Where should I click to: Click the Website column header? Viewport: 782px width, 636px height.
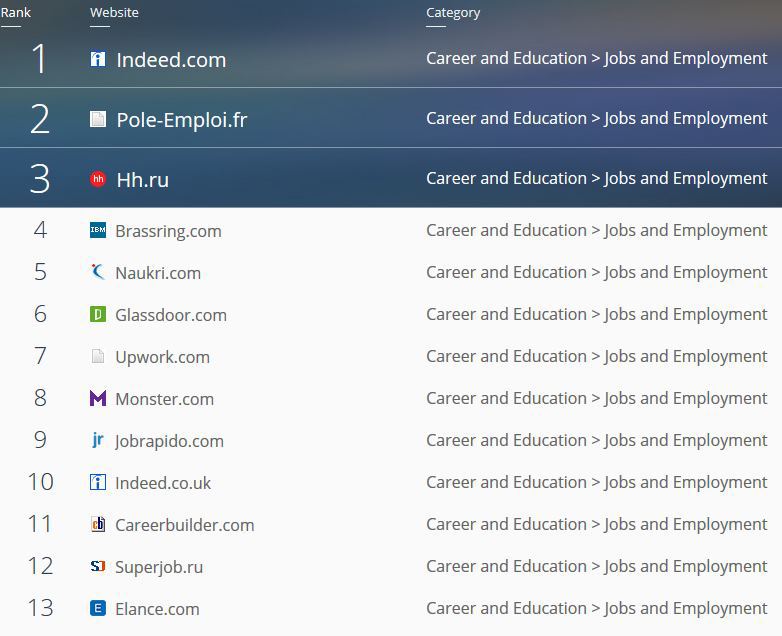tap(114, 12)
